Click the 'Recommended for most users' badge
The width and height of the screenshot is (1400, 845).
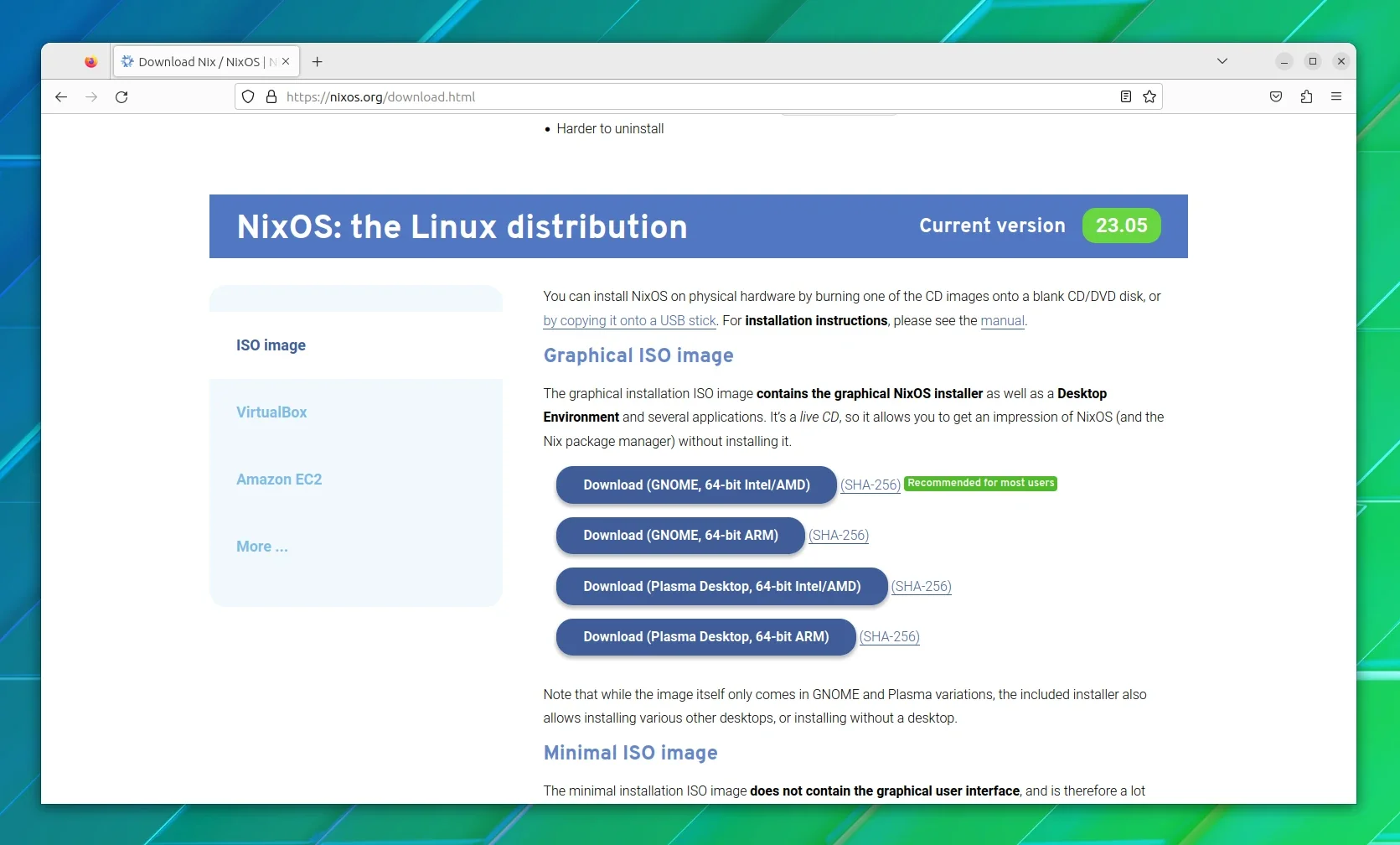pos(981,483)
